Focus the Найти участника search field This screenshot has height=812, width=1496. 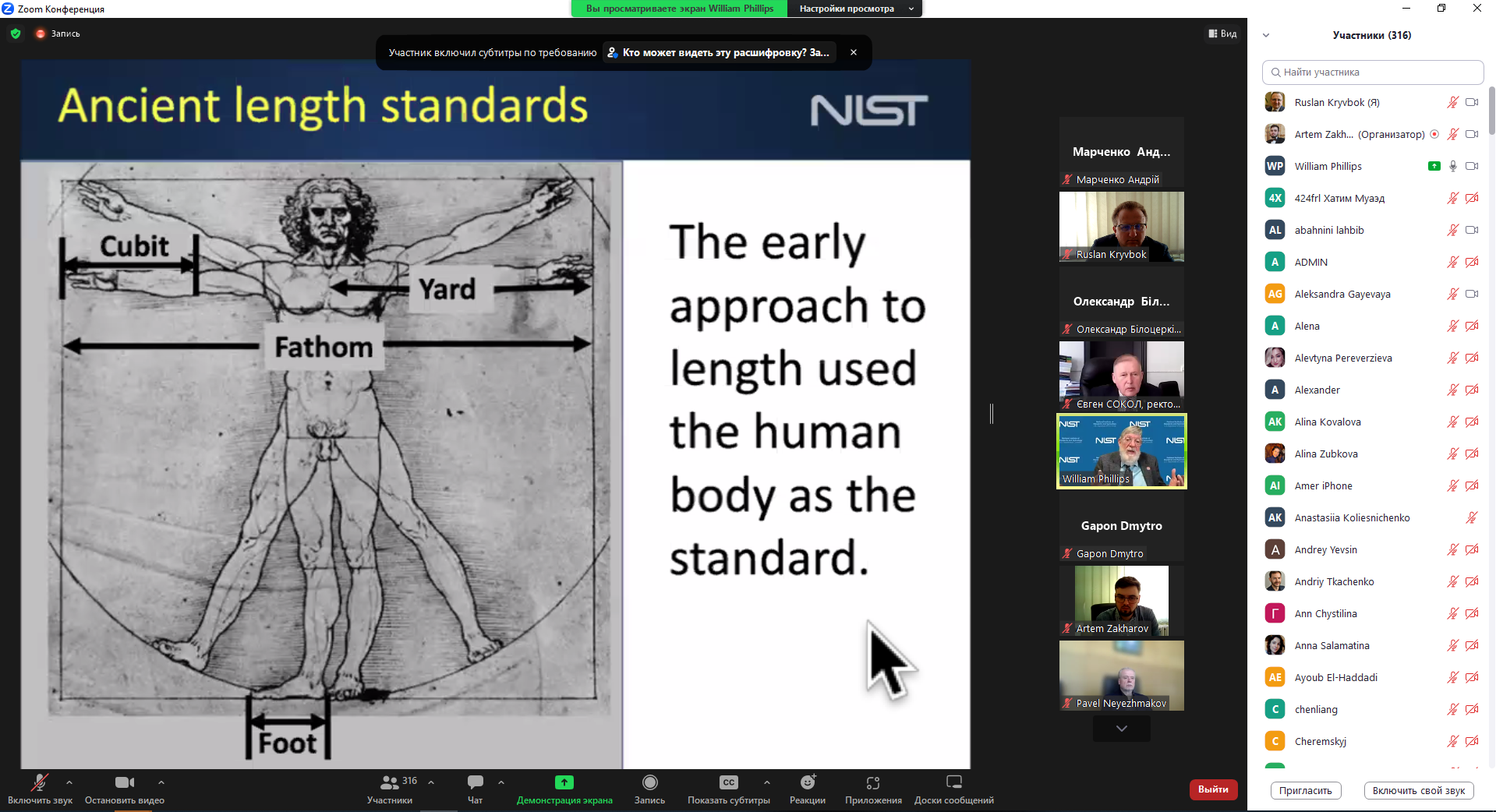point(1372,72)
